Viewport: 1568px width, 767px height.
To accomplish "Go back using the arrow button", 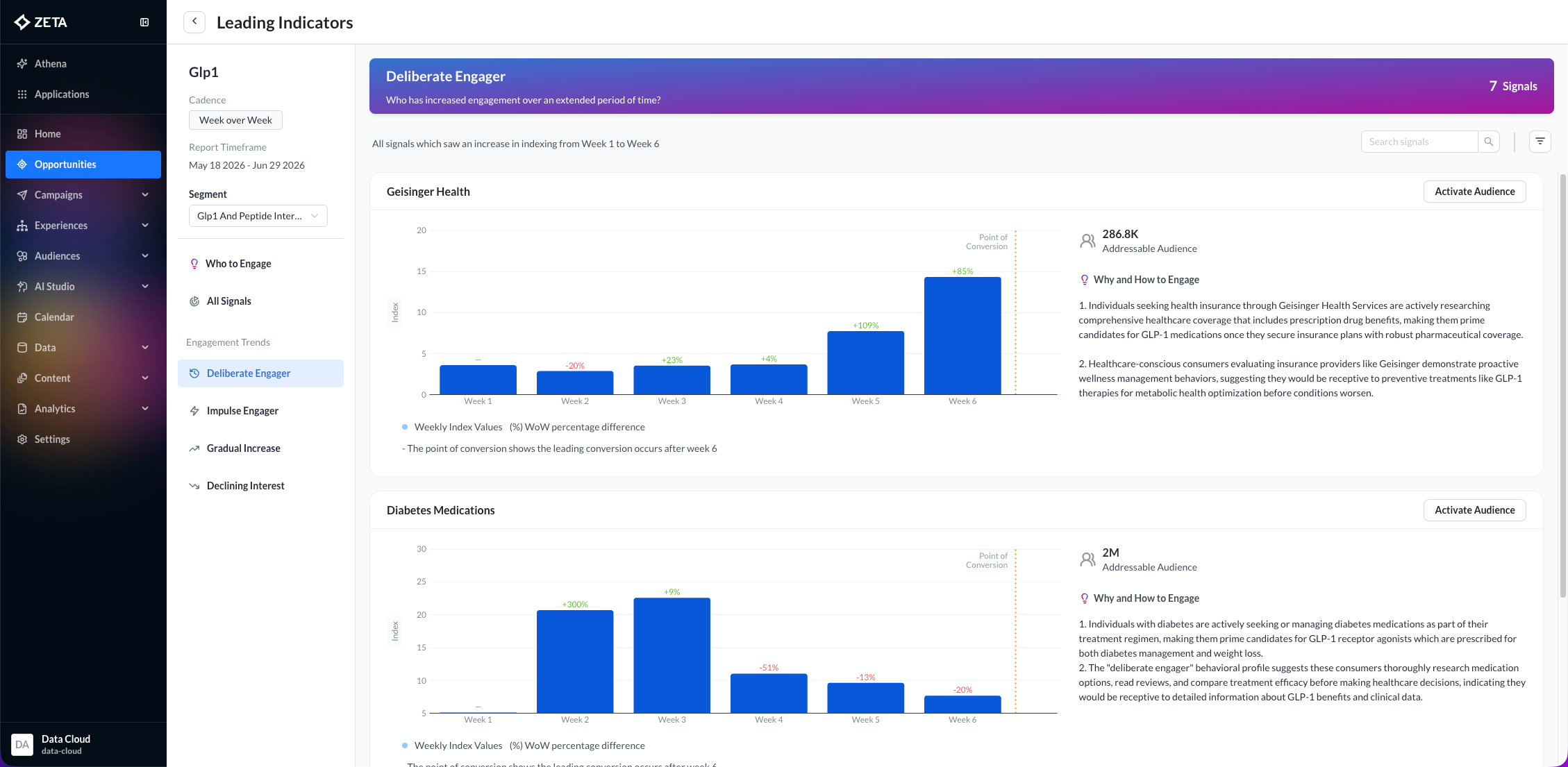I will (194, 22).
